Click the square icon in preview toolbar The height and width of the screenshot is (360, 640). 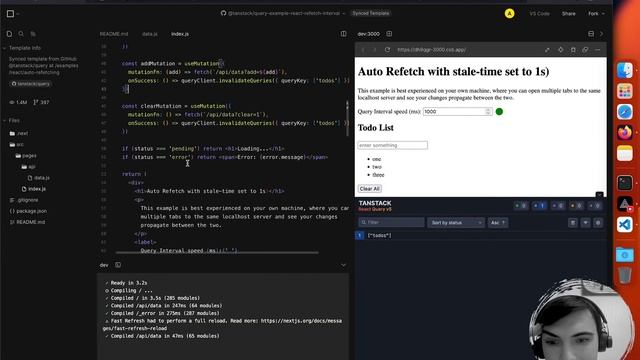click(573, 50)
